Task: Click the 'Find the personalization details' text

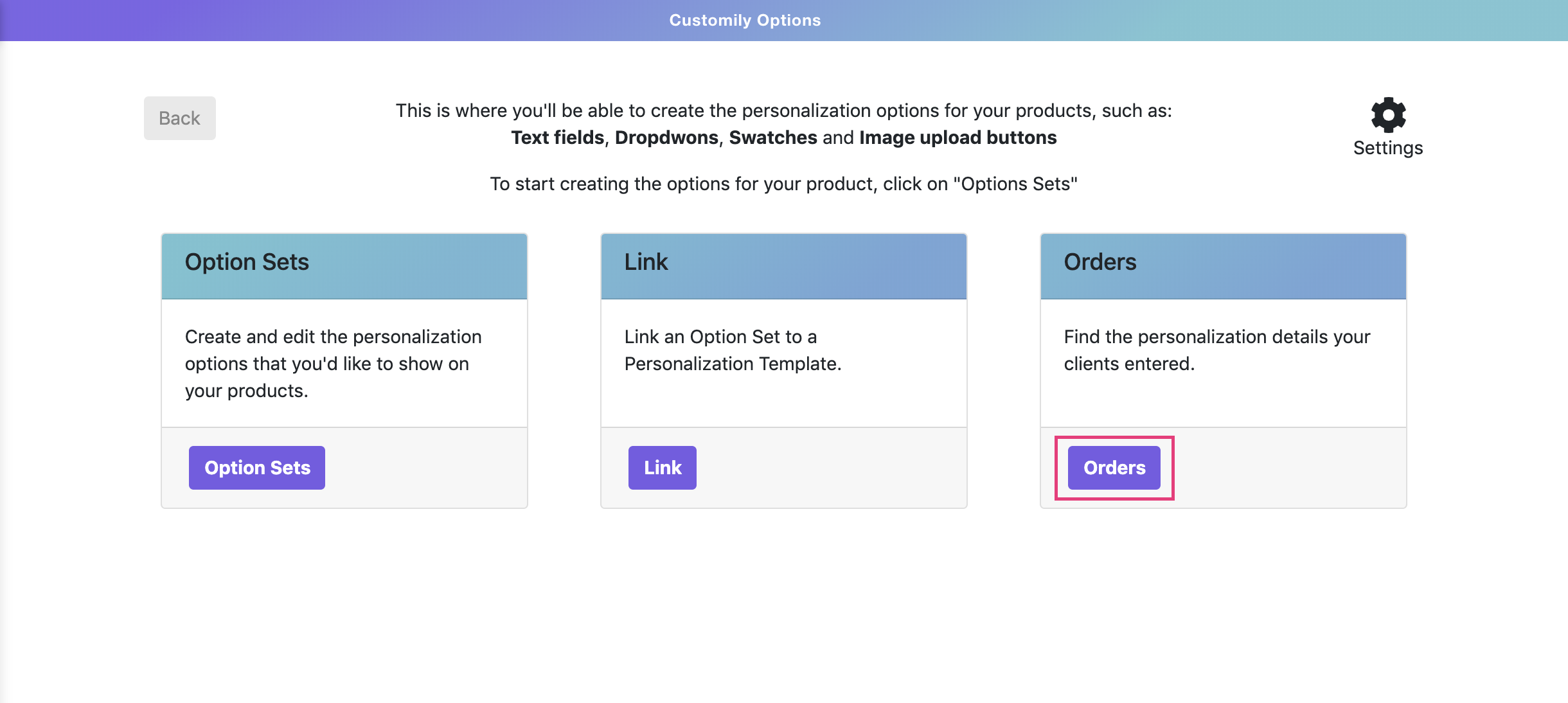Action: click(1217, 350)
